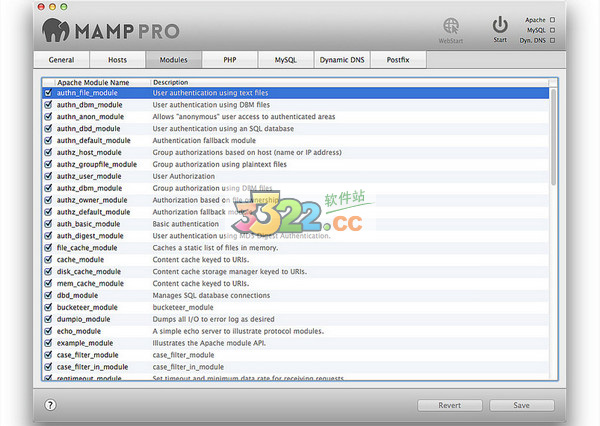This screenshot has height=426, width=600.
Task: Open help with the question mark button
Action: [x=50, y=405]
